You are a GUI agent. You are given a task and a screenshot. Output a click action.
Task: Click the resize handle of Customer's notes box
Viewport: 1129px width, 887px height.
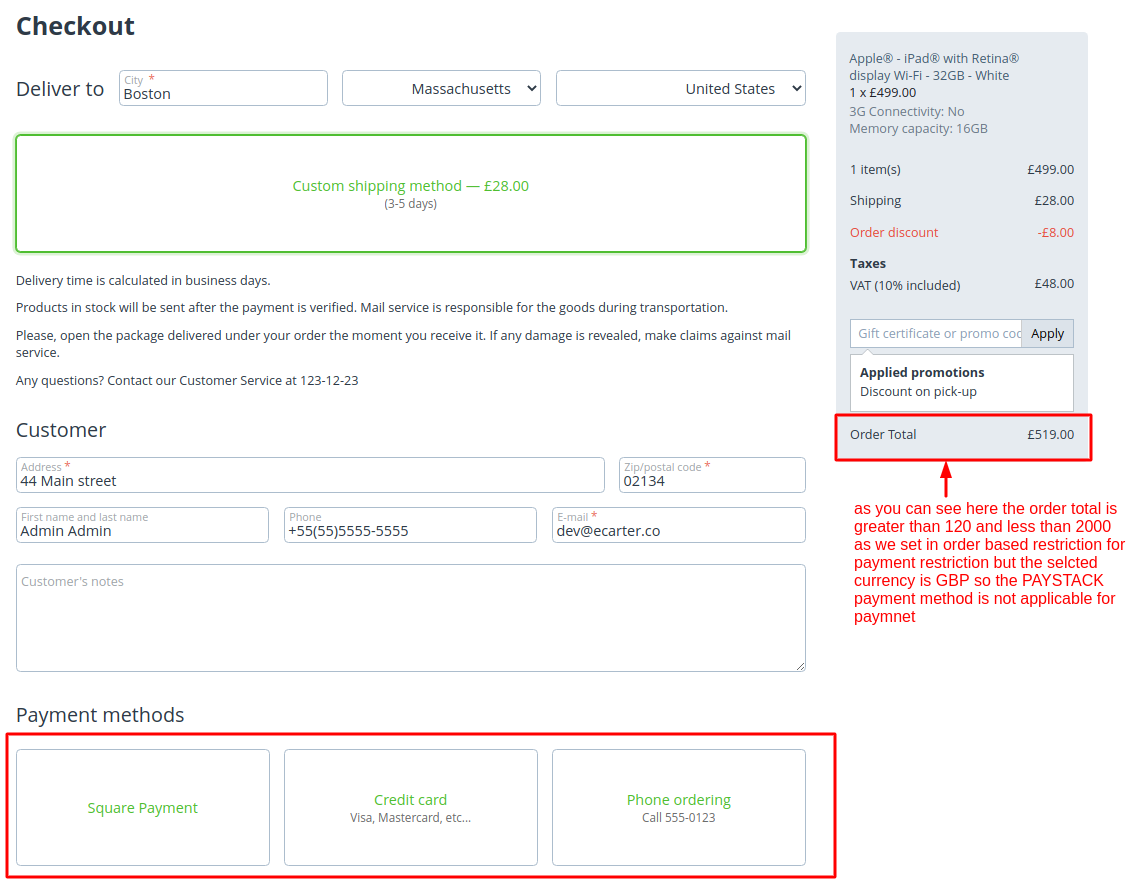(799, 665)
